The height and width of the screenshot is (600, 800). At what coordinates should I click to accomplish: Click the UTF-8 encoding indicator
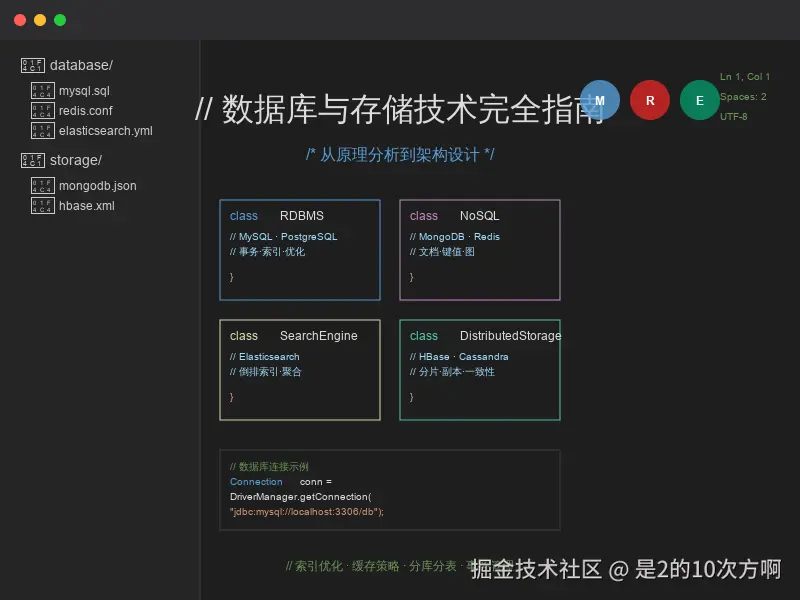point(737,117)
